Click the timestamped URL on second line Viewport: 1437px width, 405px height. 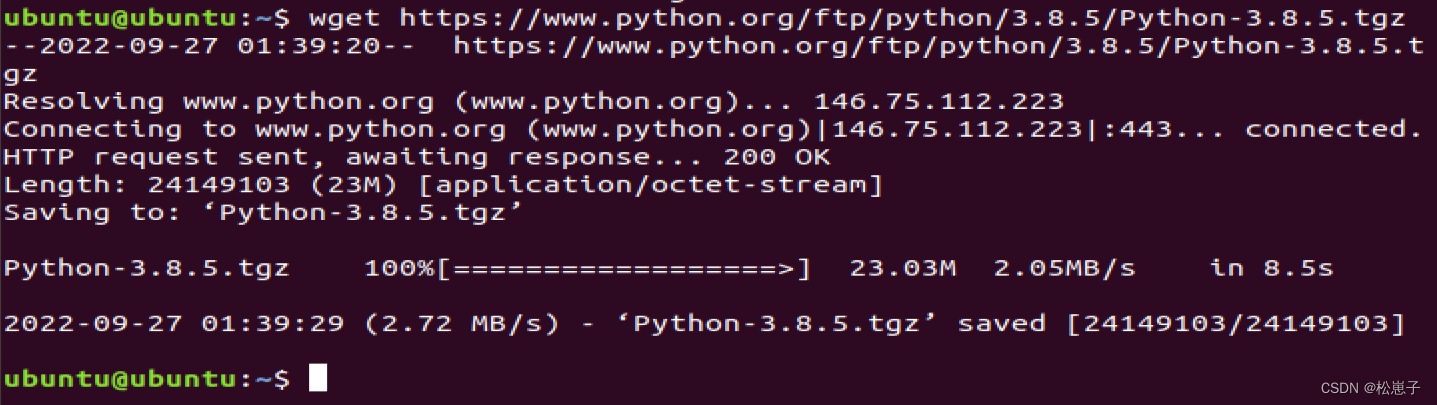(944, 46)
